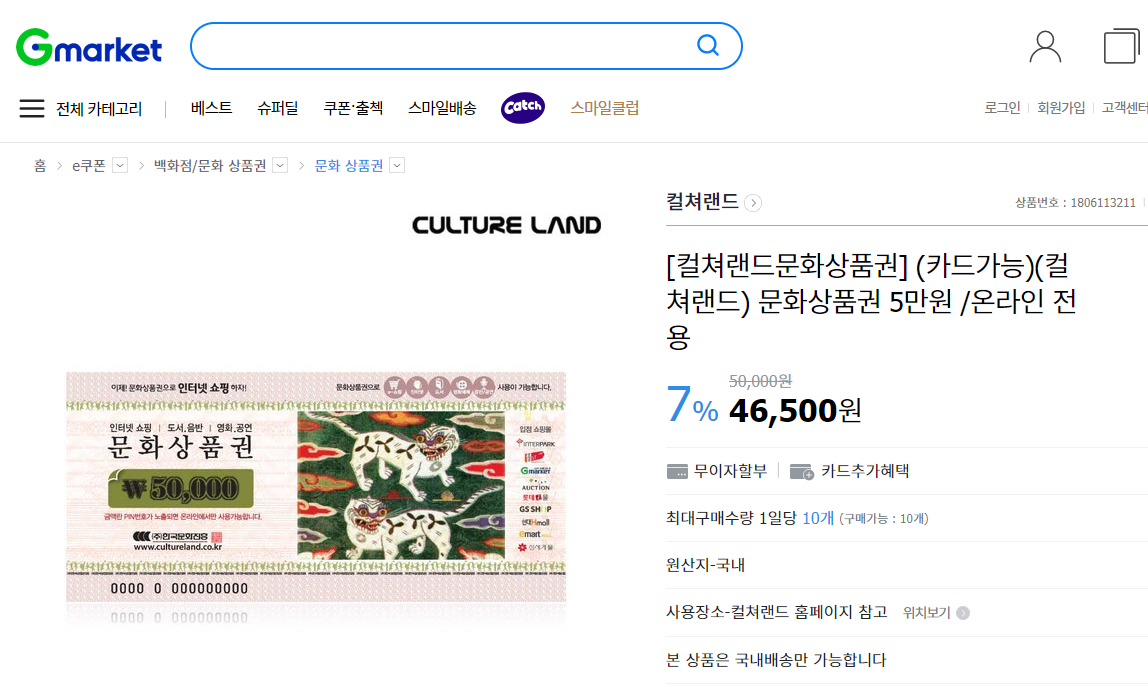Open the user account profile icon

[1045, 47]
